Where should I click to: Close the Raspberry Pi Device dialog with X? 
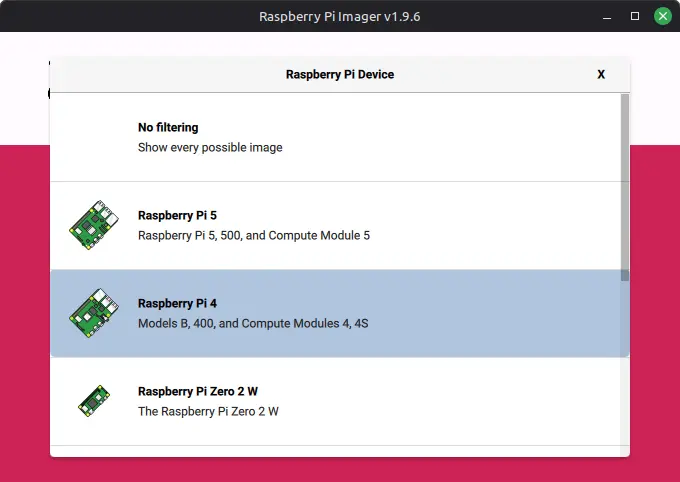click(601, 74)
